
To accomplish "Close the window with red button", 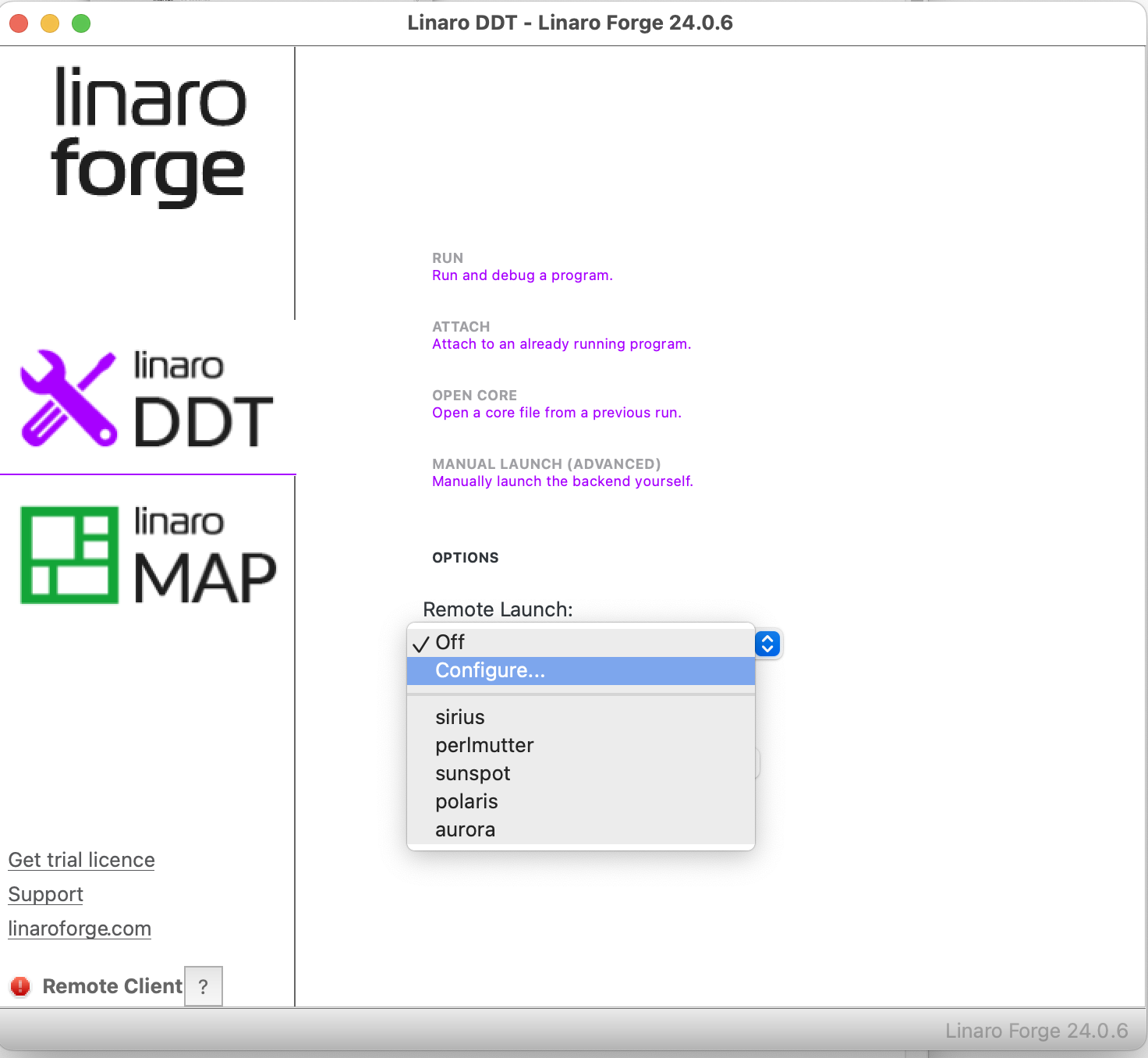I will [x=19, y=23].
